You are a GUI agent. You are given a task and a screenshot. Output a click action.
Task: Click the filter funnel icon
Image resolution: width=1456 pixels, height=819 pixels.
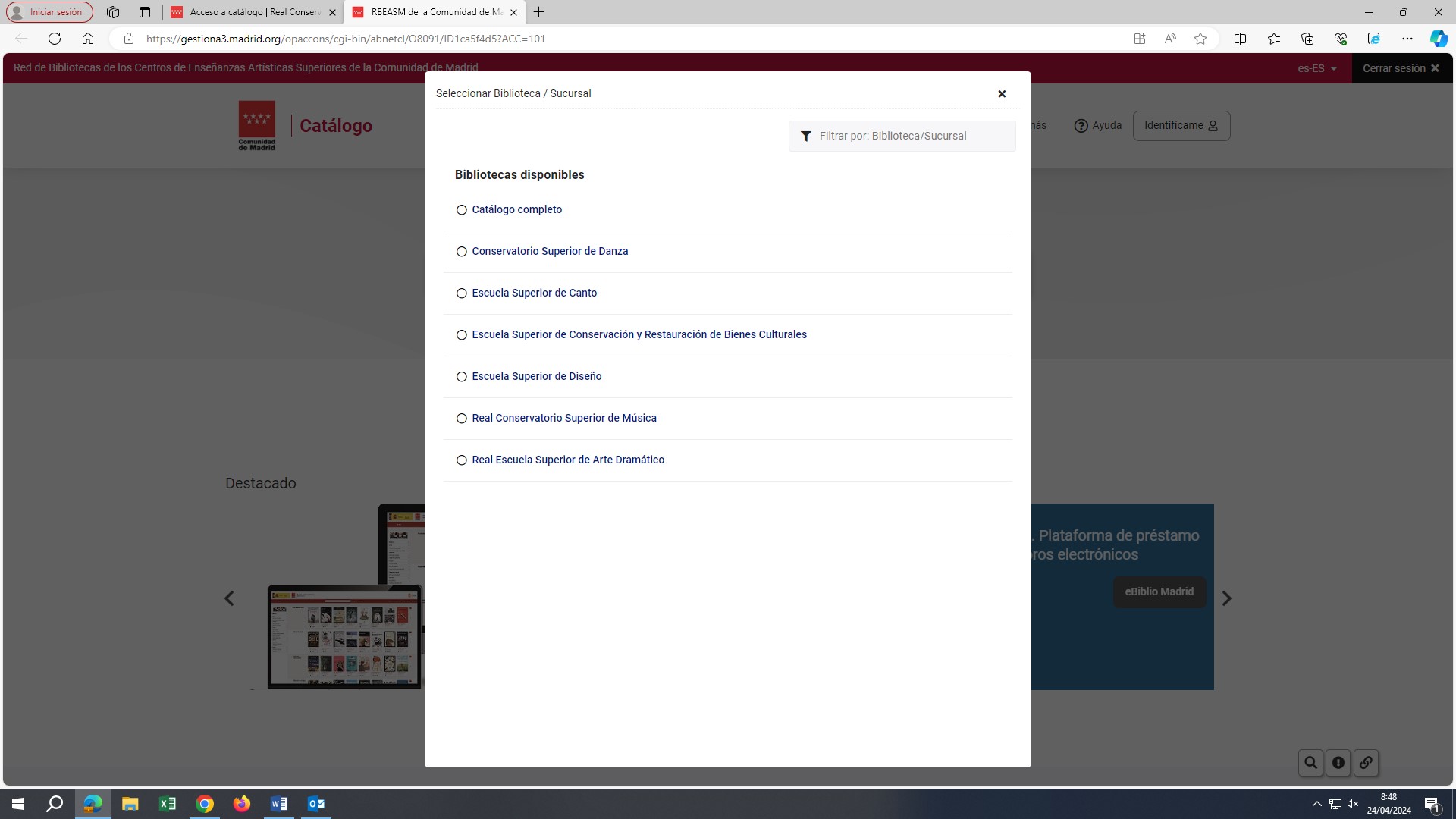806,136
